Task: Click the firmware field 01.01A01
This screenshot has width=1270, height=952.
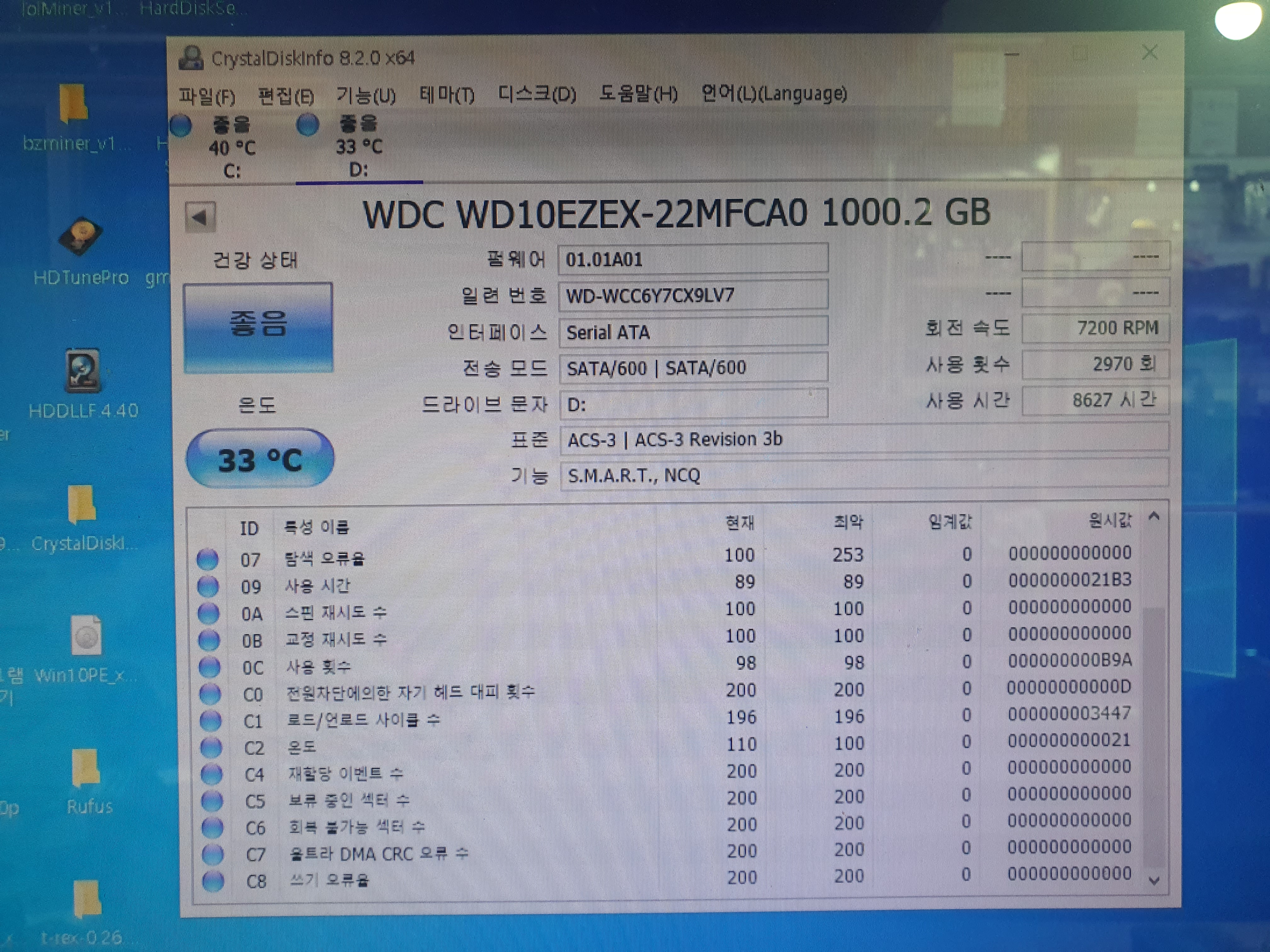Action: click(693, 259)
